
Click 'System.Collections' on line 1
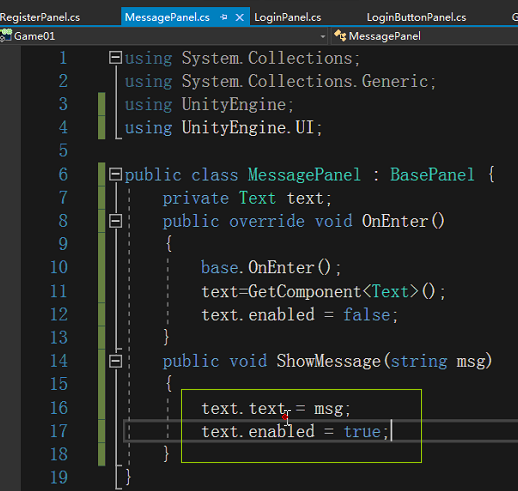point(267,58)
